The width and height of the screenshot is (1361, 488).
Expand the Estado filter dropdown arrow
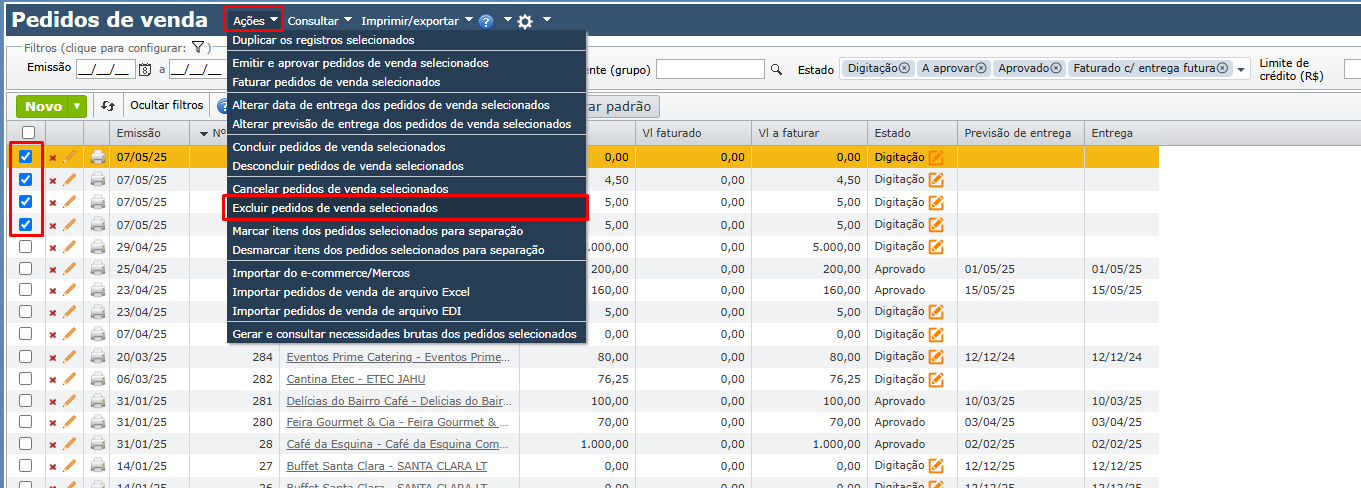click(1242, 69)
